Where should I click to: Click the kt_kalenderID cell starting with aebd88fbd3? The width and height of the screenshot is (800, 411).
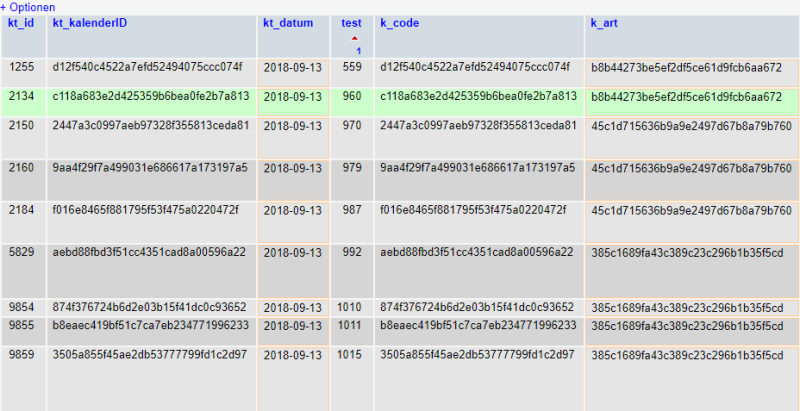tap(148, 252)
